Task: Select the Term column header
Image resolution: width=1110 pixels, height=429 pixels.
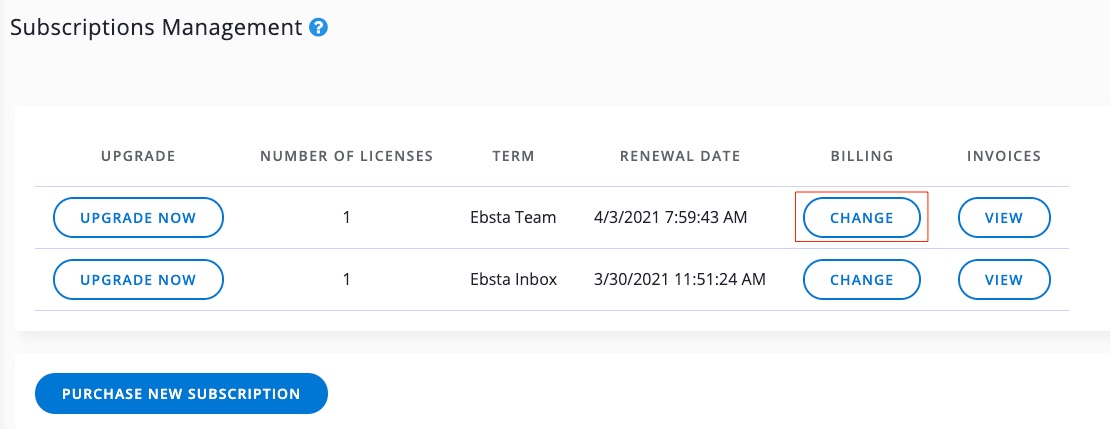Action: (514, 156)
